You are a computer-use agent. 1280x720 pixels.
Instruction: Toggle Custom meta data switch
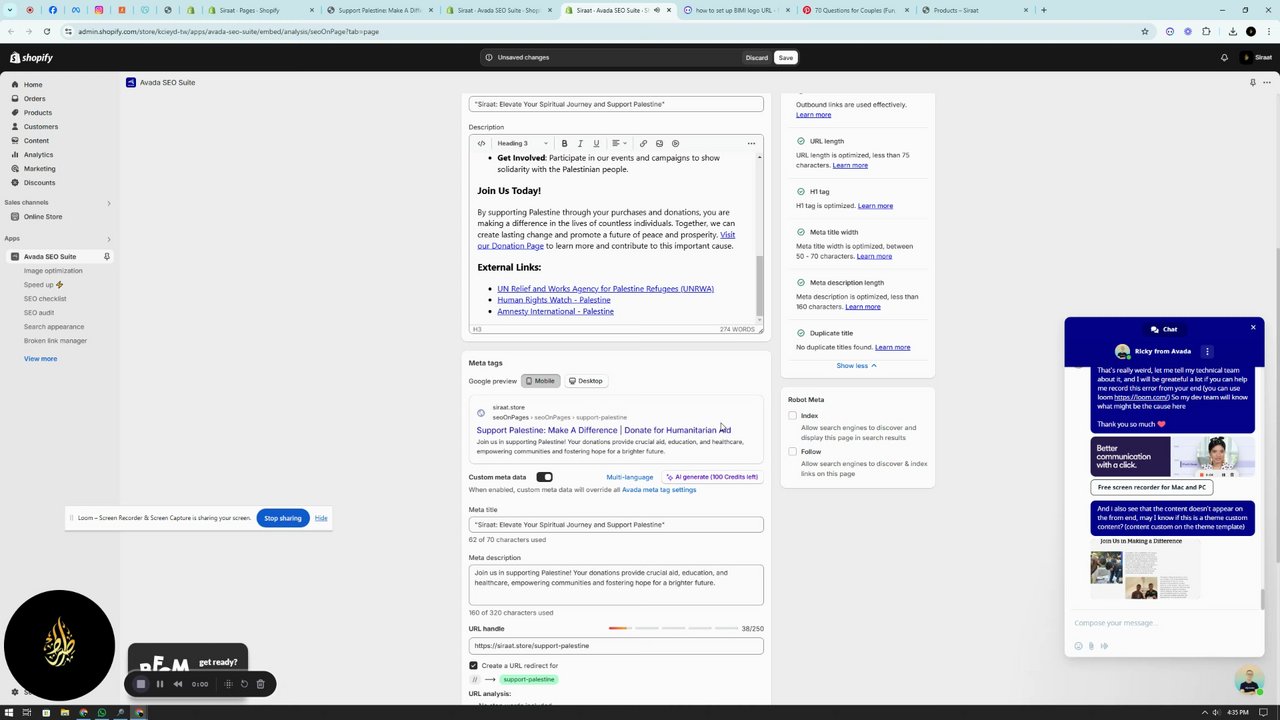[x=544, y=477]
